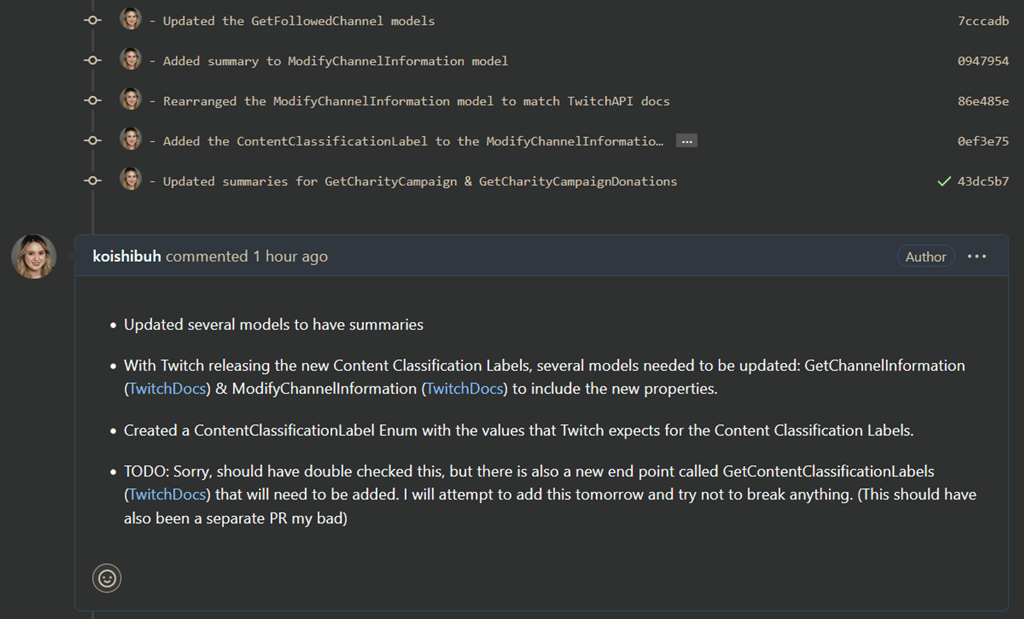Click koishibuh's large comment avatar
Image resolution: width=1024 pixels, height=619 pixels.
click(x=34, y=257)
